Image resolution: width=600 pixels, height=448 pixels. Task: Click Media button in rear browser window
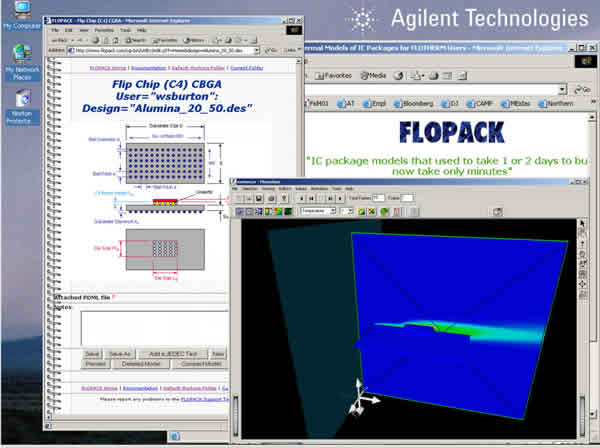click(x=373, y=76)
